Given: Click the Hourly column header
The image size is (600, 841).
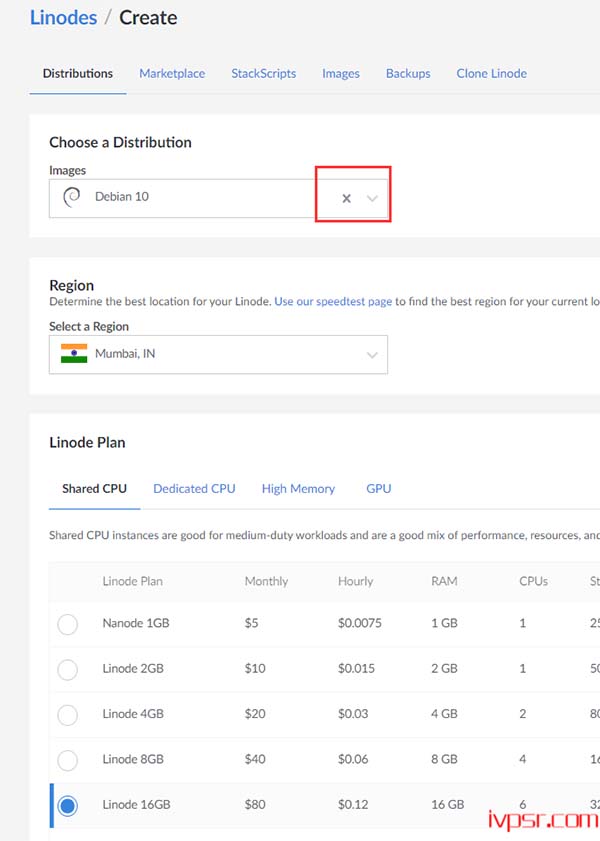Looking at the screenshot, I should pyautogui.click(x=355, y=581).
